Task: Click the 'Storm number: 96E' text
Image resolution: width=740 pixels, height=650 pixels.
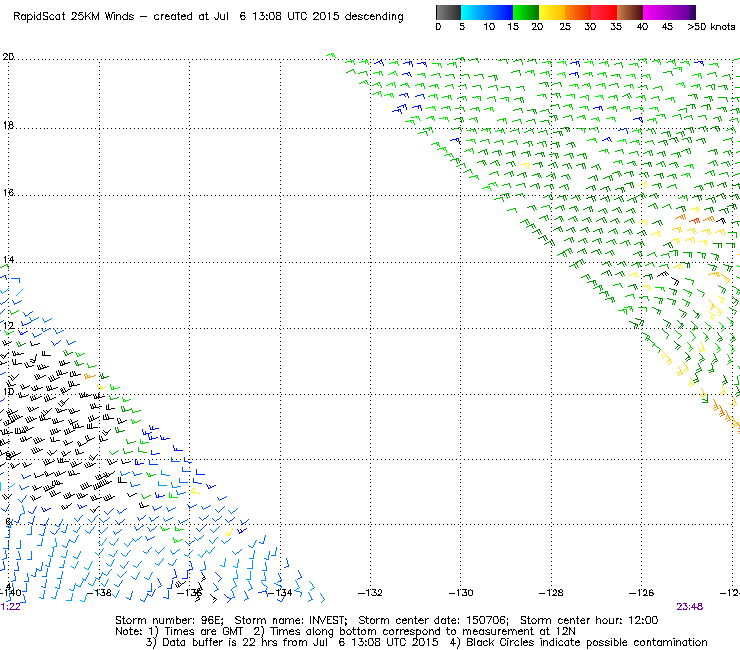Action: point(169,620)
